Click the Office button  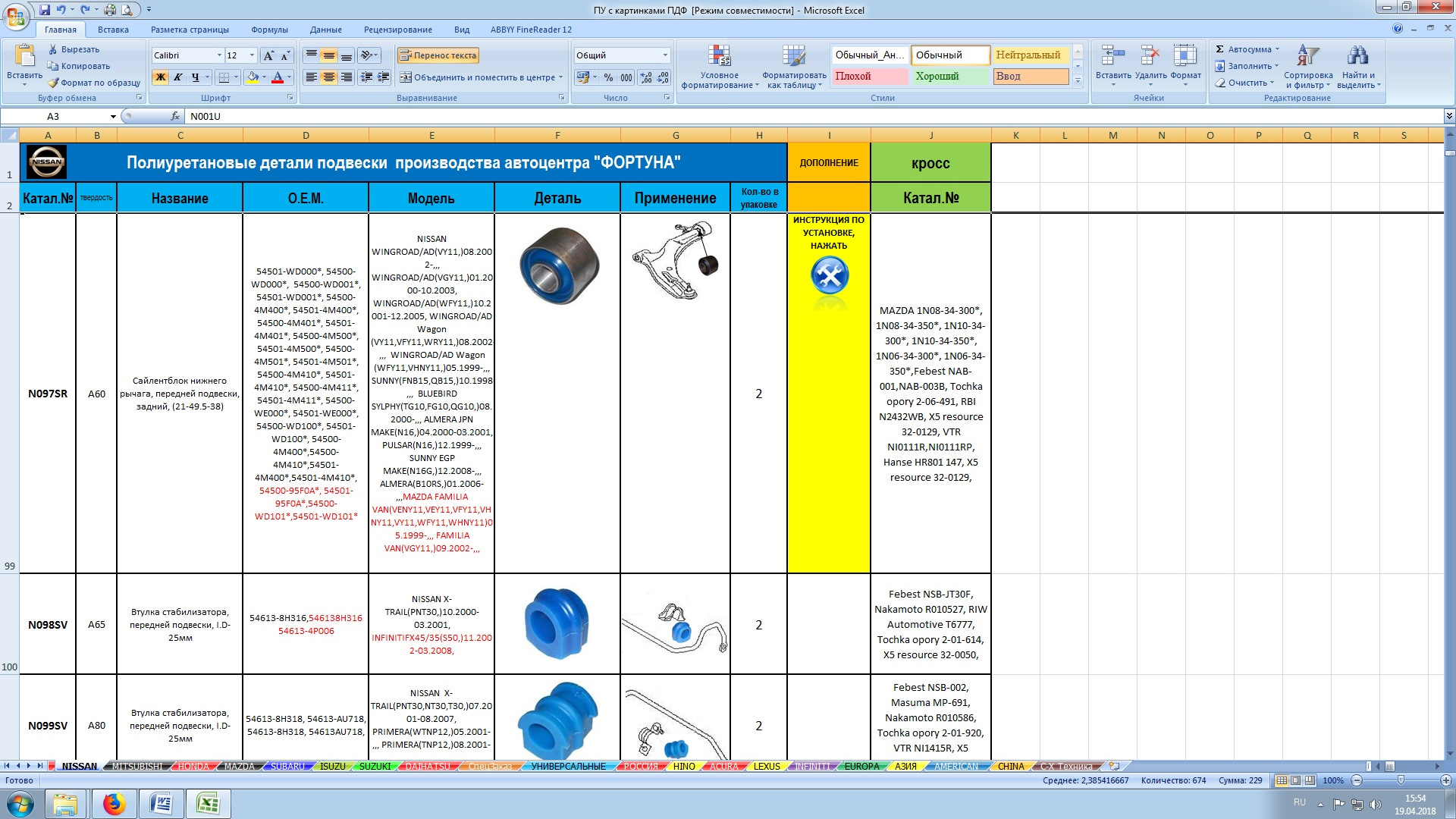[x=15, y=16]
